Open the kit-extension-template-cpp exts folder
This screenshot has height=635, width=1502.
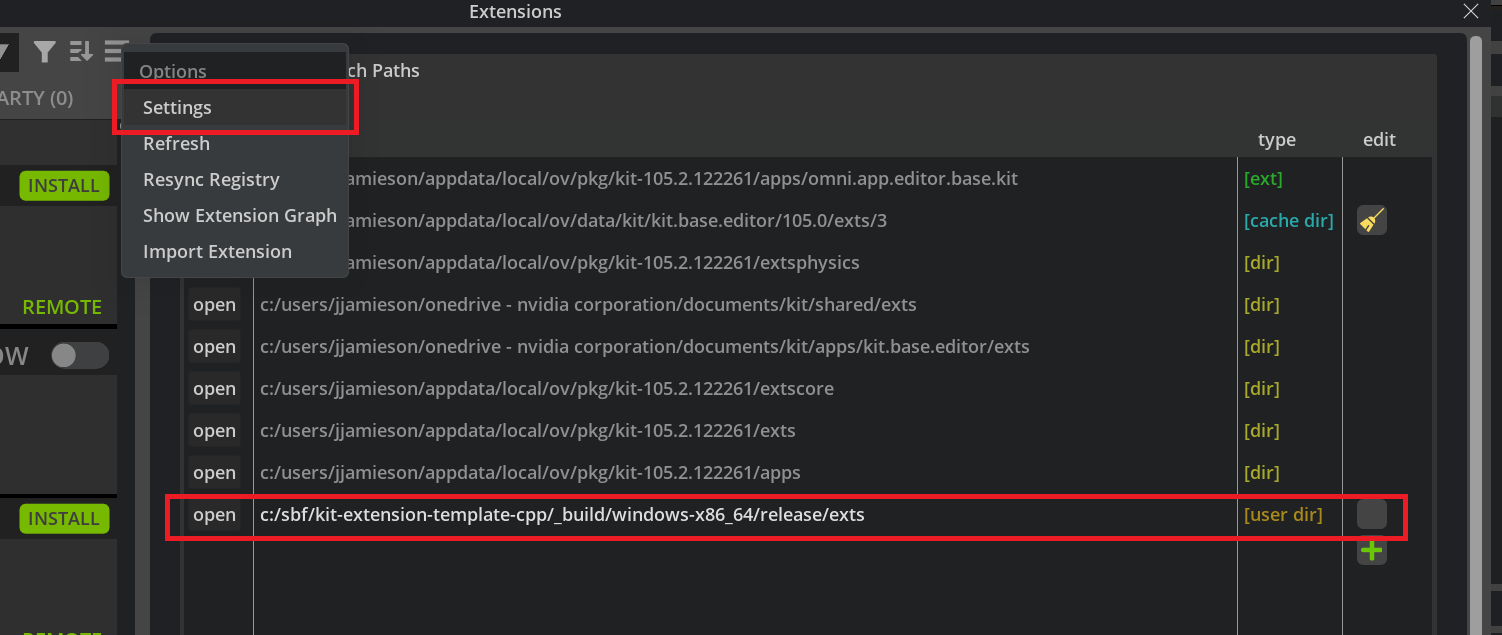point(214,514)
